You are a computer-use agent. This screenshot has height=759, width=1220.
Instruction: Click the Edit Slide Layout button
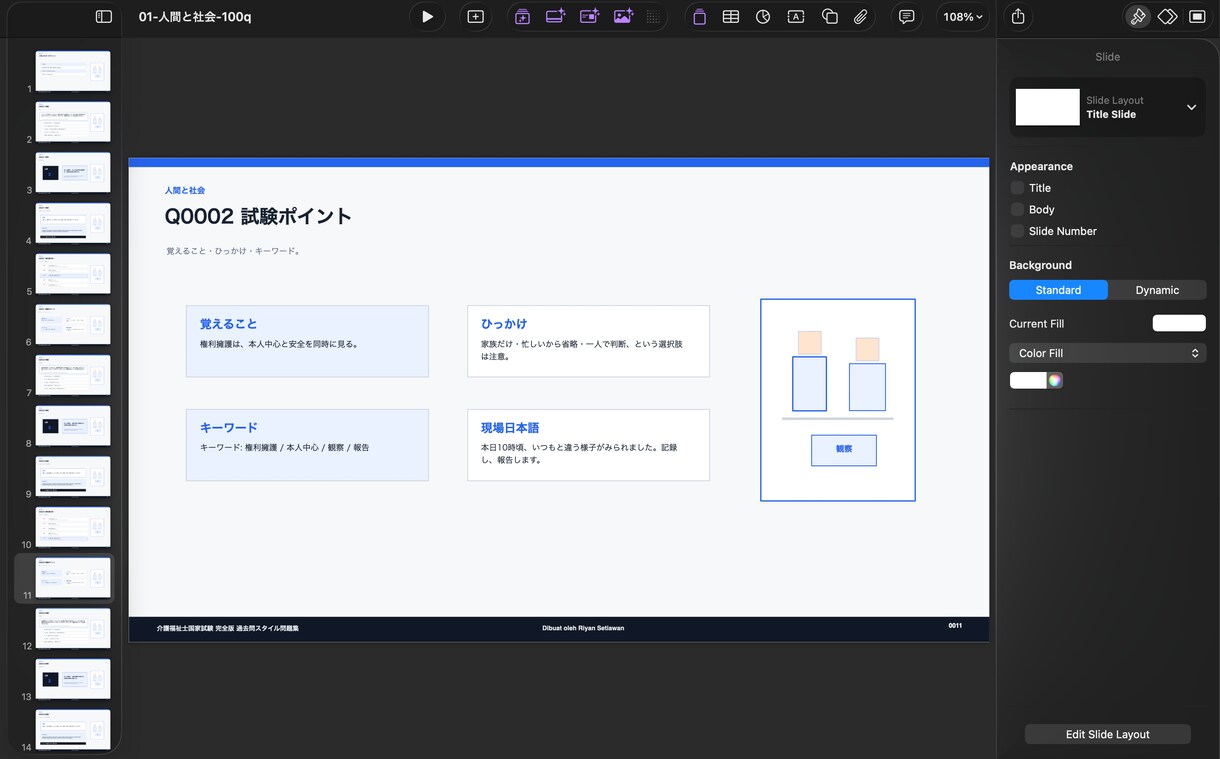pos(1107,734)
